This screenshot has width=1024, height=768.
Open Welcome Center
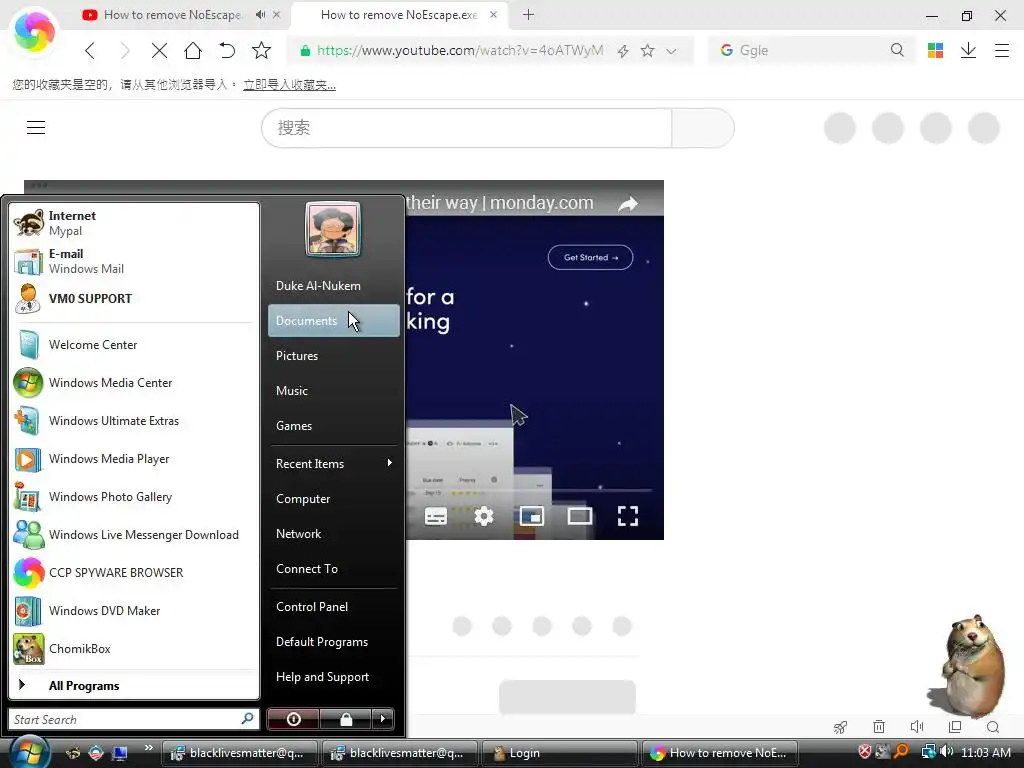133,345
